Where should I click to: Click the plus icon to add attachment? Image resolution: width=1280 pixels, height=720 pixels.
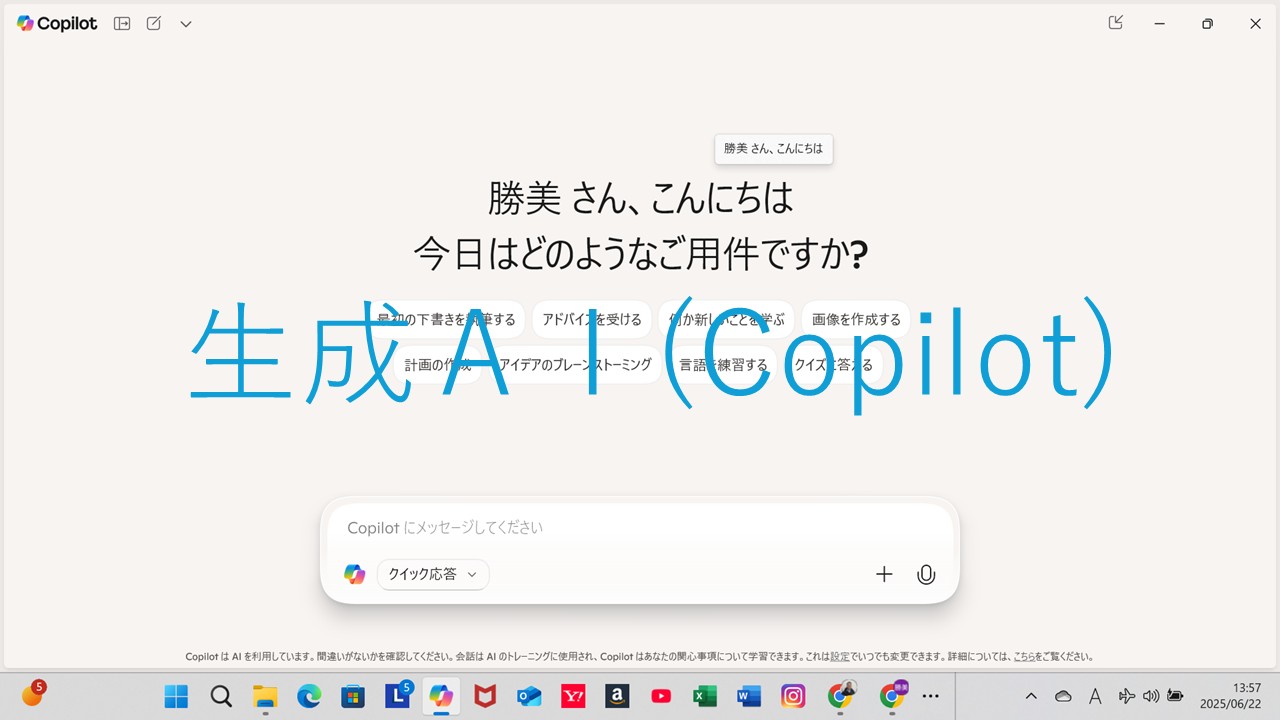[884, 574]
